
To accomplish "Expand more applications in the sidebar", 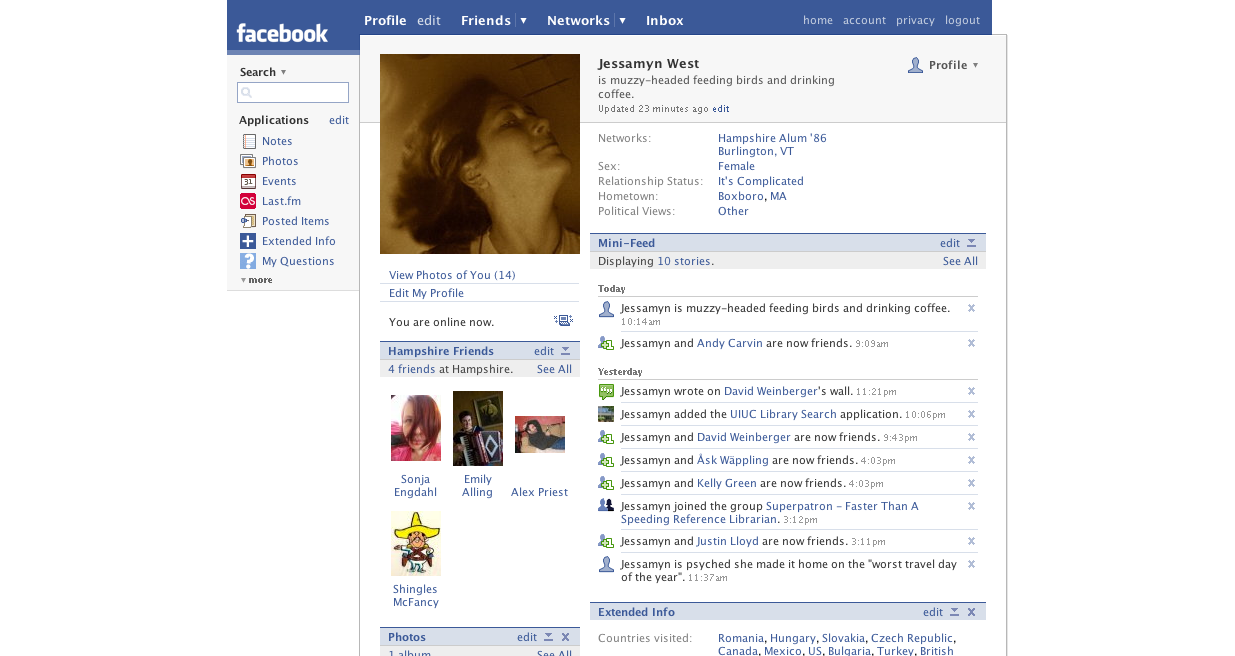I will [x=257, y=280].
